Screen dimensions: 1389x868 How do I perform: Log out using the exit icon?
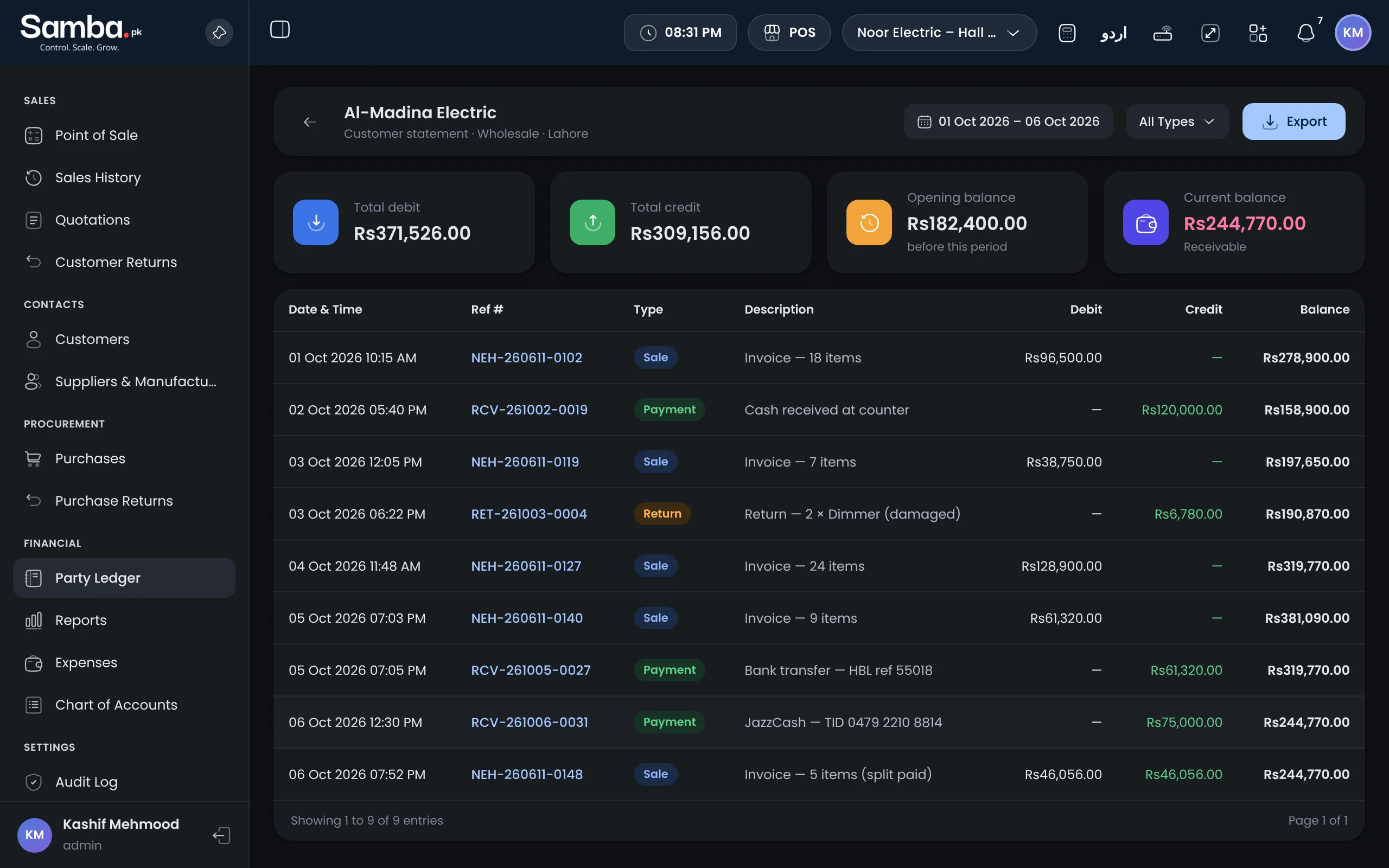coord(221,835)
